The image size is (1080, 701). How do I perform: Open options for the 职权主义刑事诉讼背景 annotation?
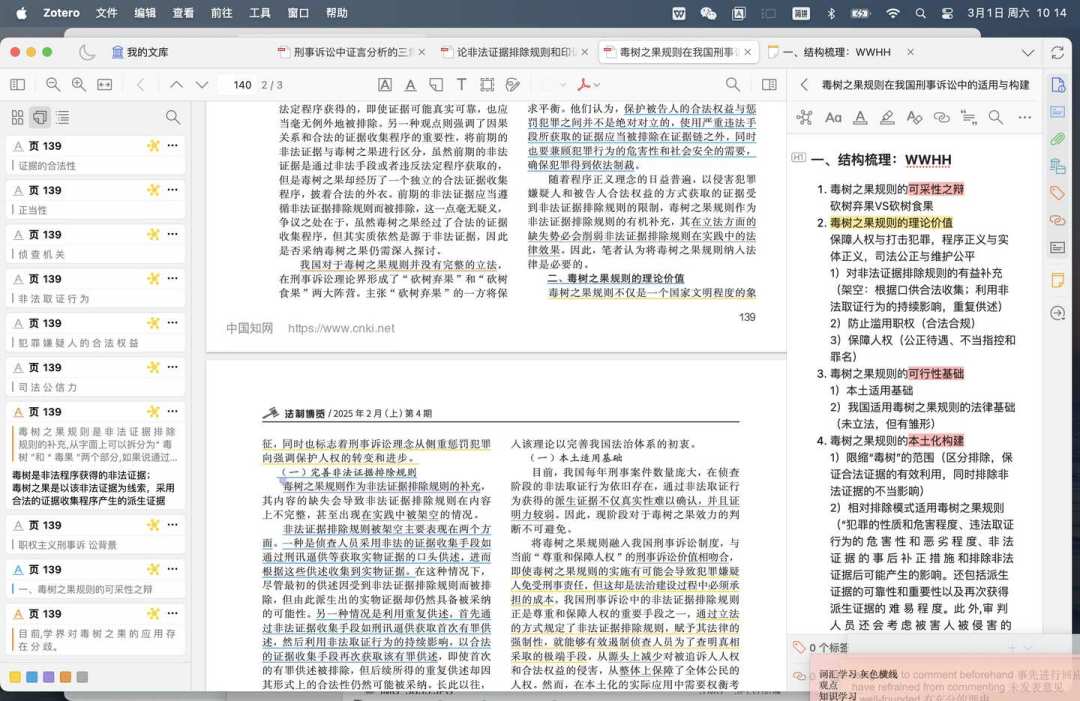(173, 525)
